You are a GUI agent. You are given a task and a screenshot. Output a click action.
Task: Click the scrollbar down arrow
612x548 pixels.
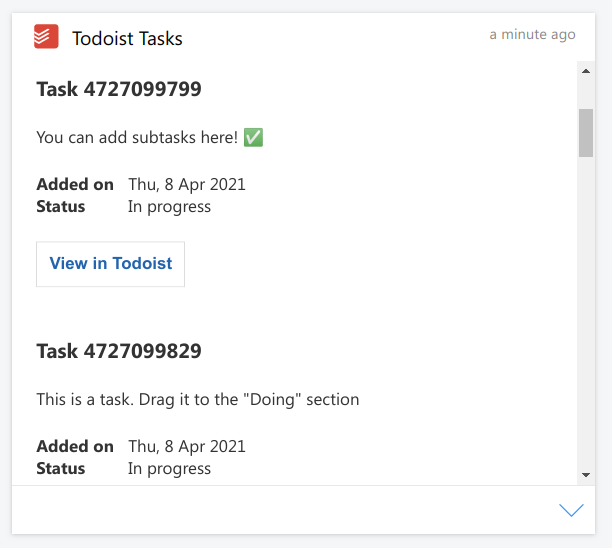pyautogui.click(x=586, y=474)
